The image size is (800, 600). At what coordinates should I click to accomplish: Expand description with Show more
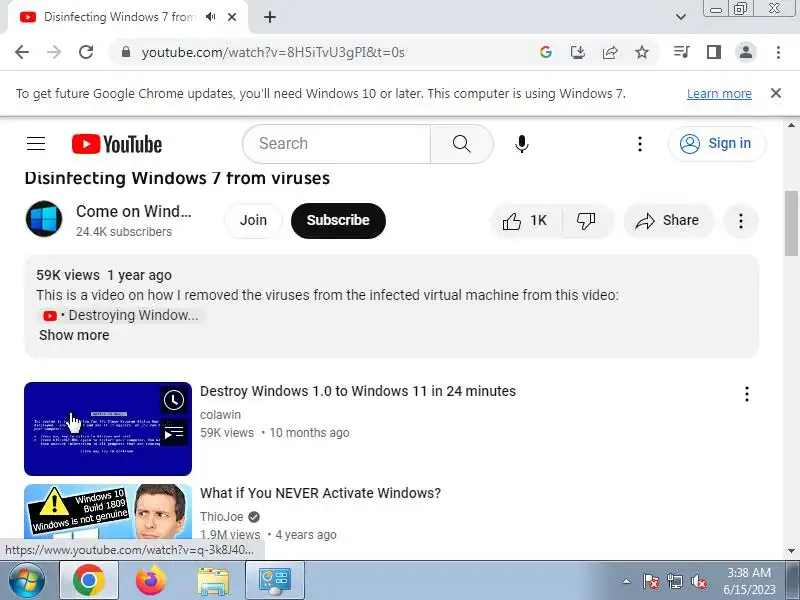tap(74, 335)
